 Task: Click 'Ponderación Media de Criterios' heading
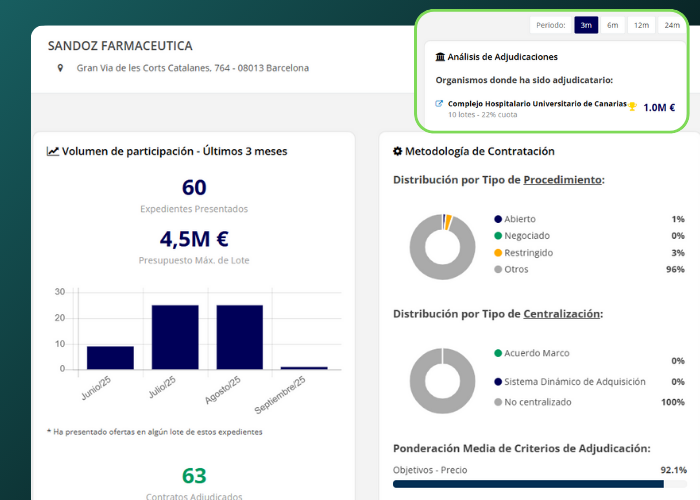coord(521,448)
